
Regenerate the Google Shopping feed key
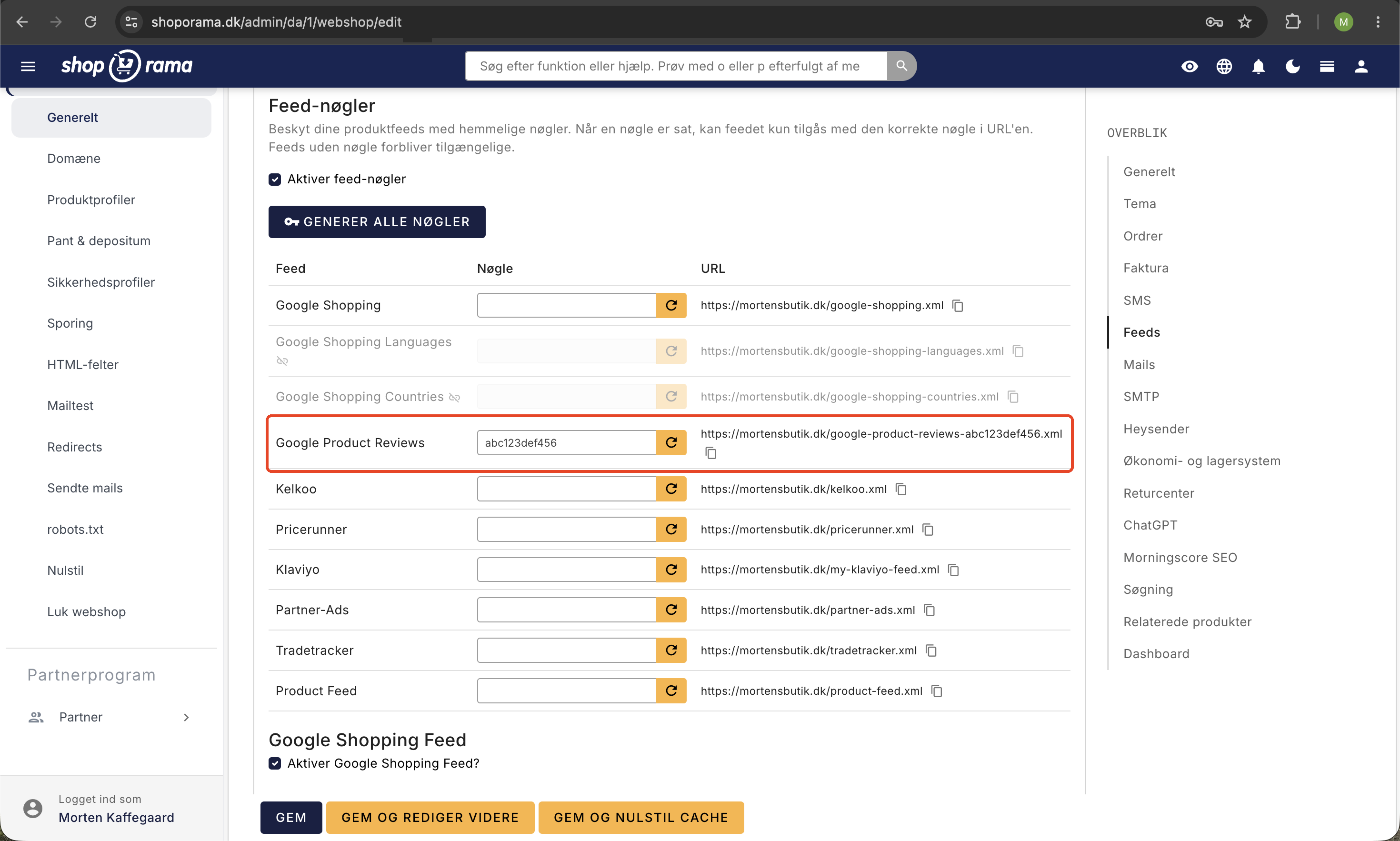click(671, 305)
